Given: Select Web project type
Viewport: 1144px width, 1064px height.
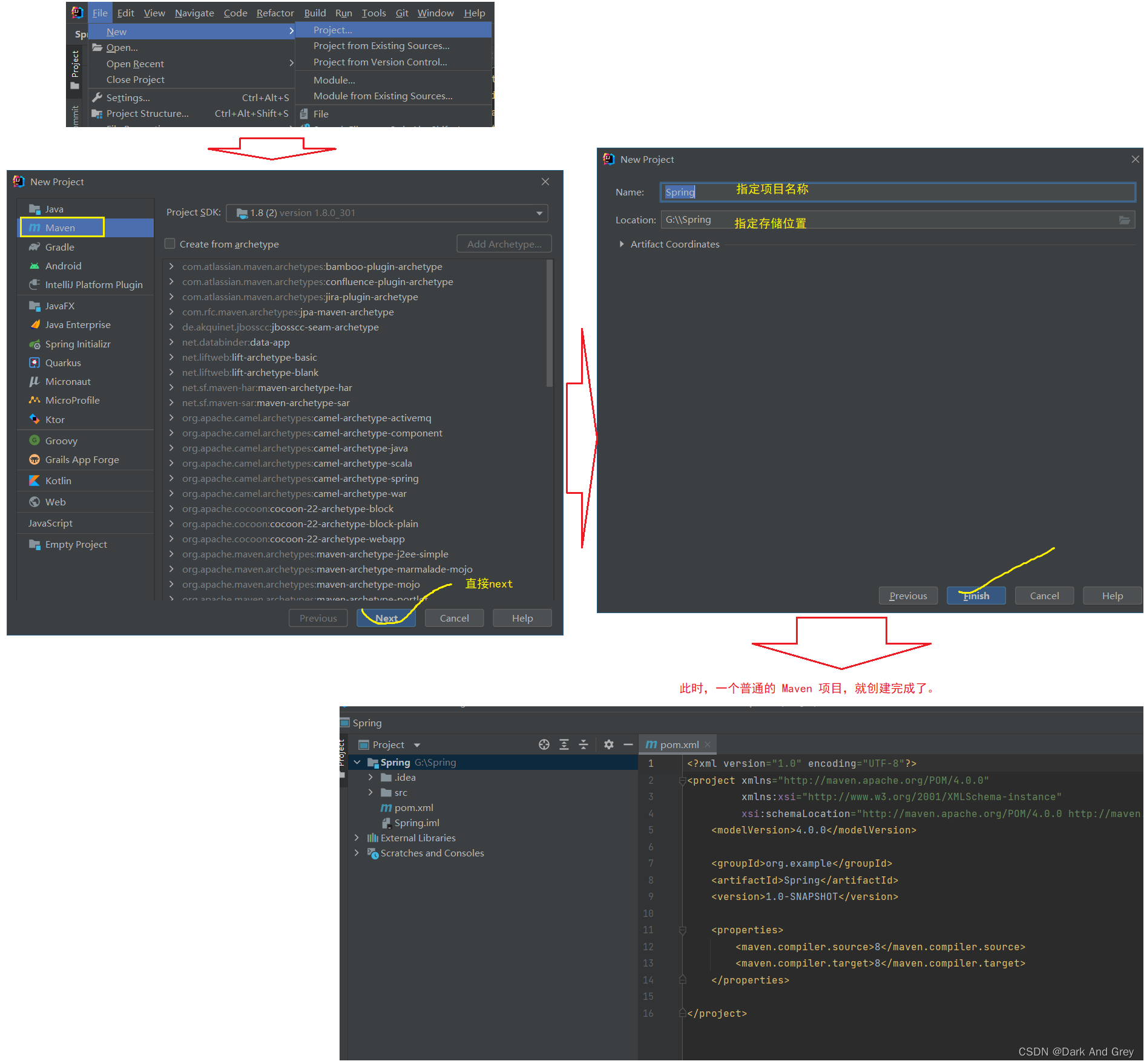Looking at the screenshot, I should [86, 502].
